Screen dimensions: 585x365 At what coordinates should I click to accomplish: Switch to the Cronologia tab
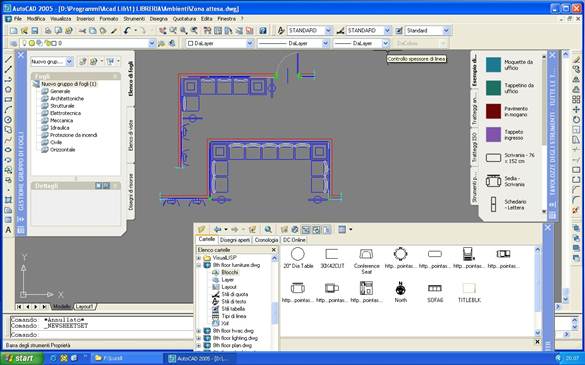tap(266, 240)
